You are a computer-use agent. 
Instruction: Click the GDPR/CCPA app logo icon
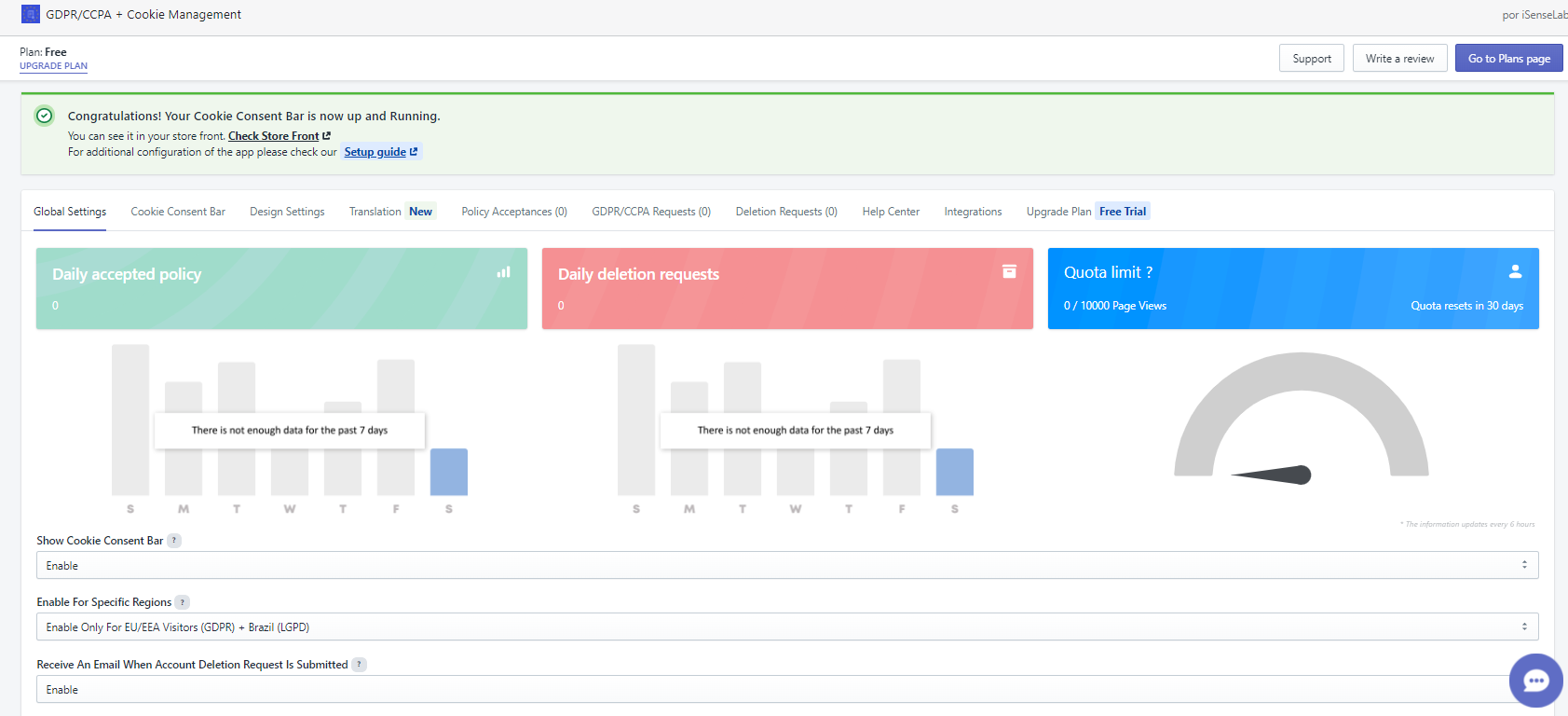pyautogui.click(x=31, y=14)
